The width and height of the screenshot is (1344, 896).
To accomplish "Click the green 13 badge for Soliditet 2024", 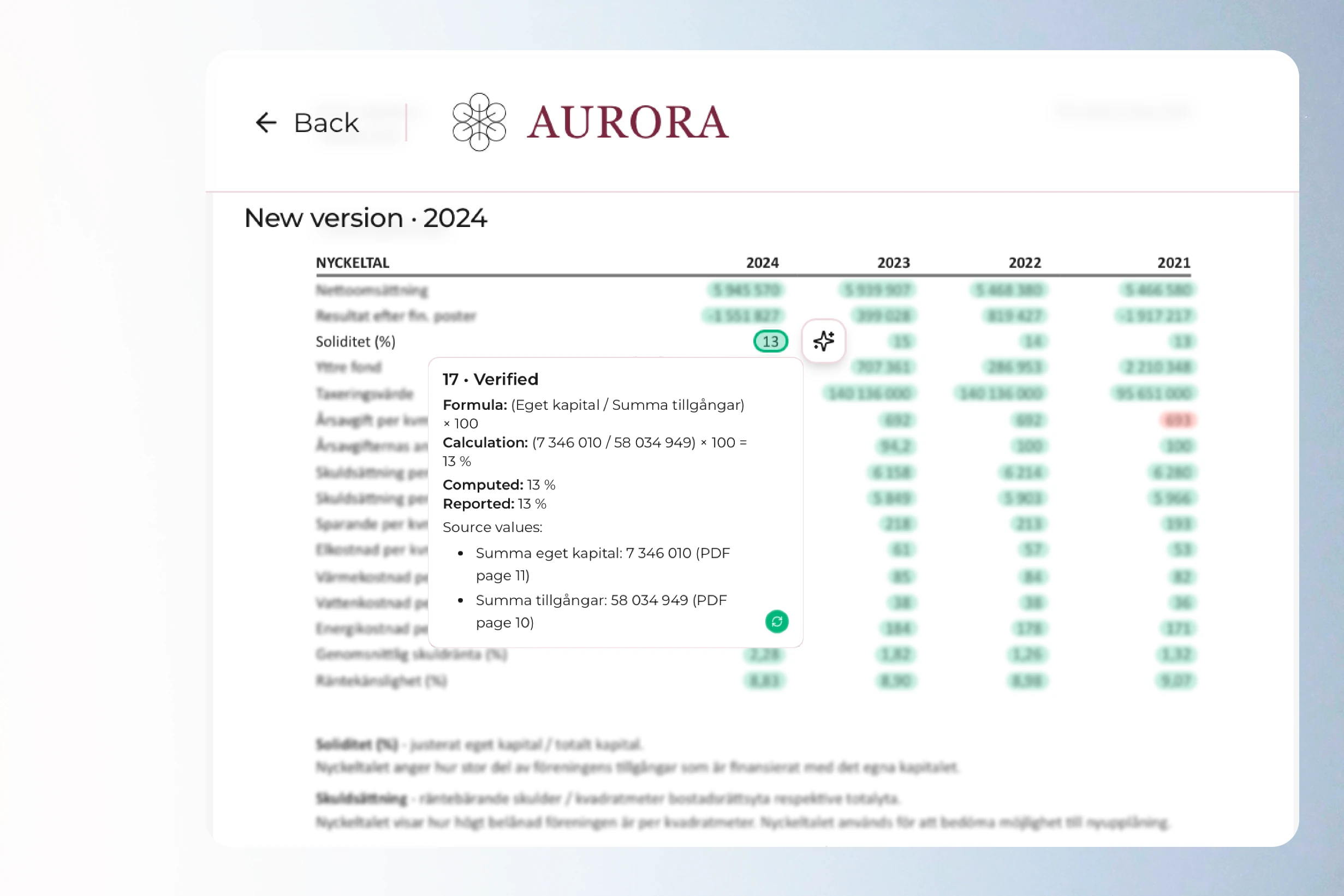I will pos(771,342).
